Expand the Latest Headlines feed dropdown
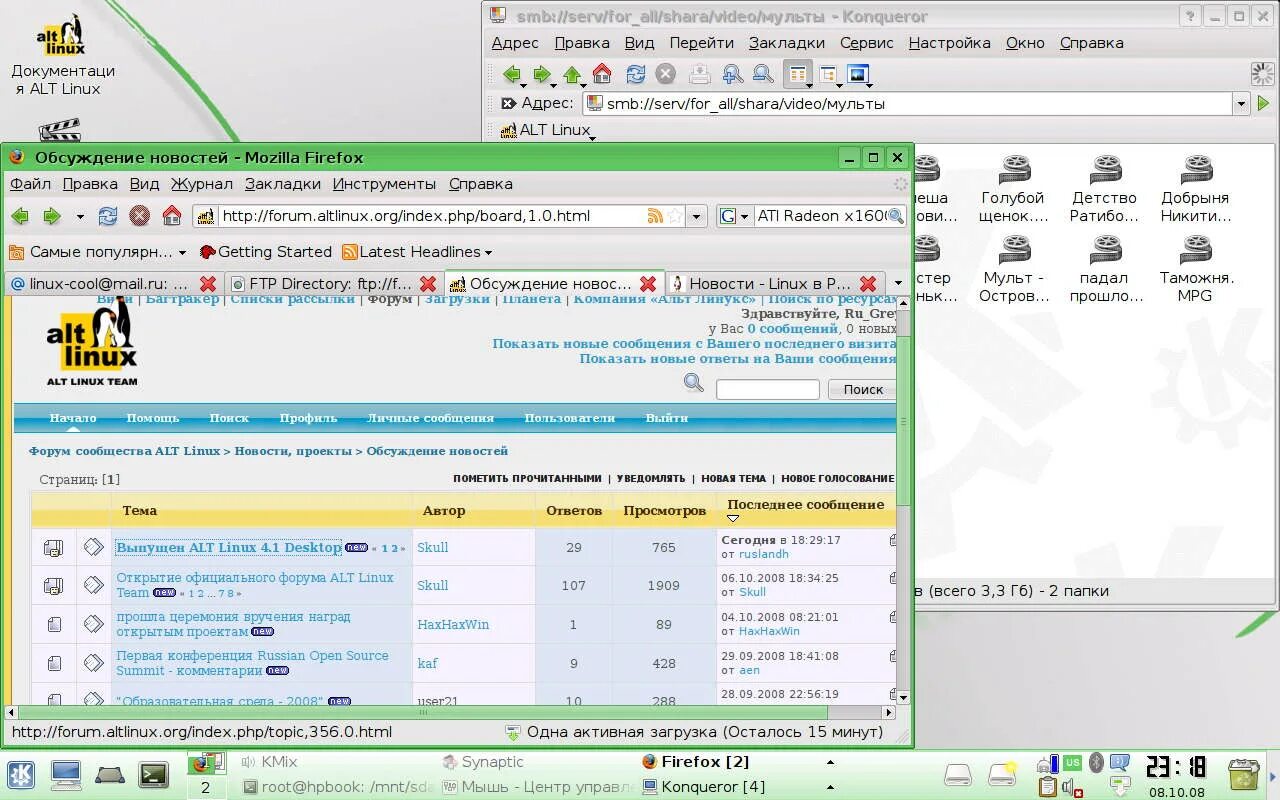This screenshot has height=800, width=1280. [416, 252]
